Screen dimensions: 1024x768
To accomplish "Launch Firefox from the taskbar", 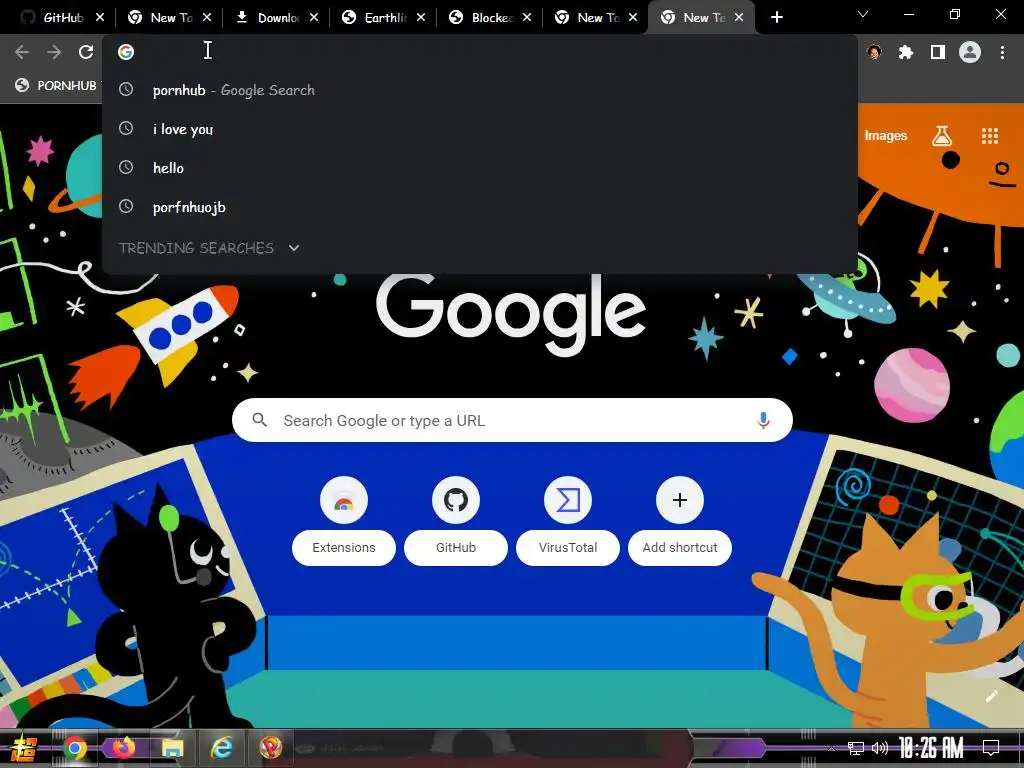I will point(123,748).
